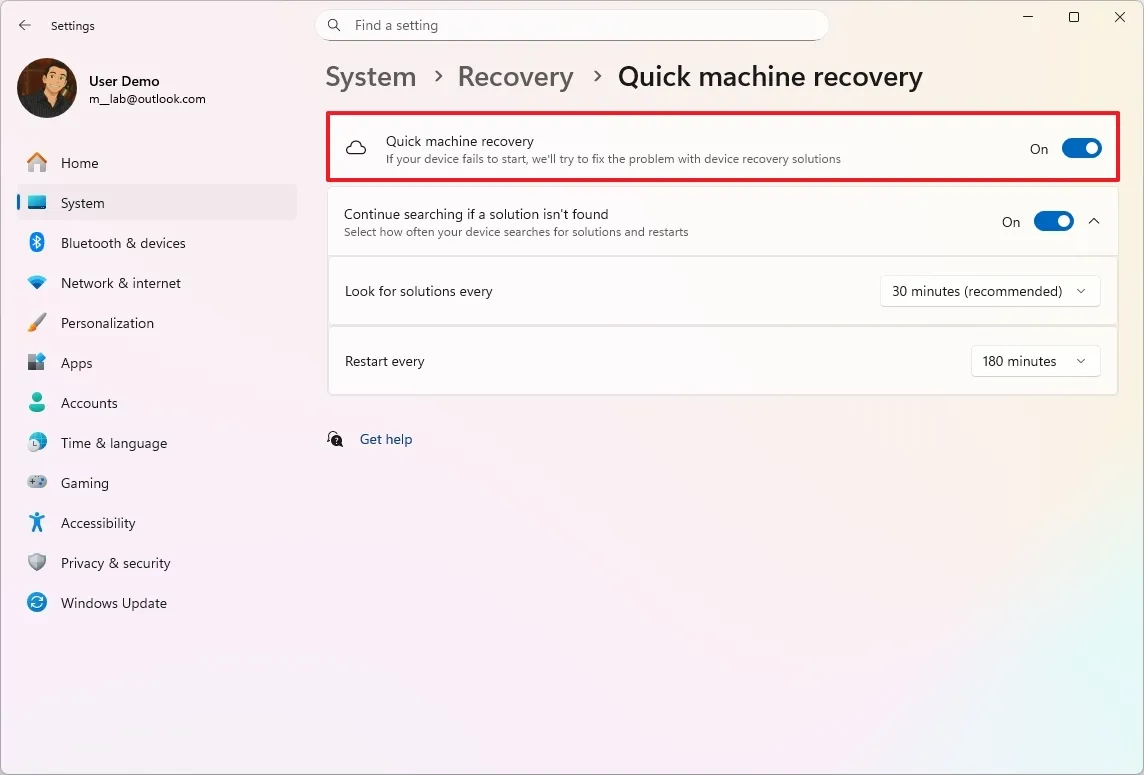Select Home in the sidebar

80,163
